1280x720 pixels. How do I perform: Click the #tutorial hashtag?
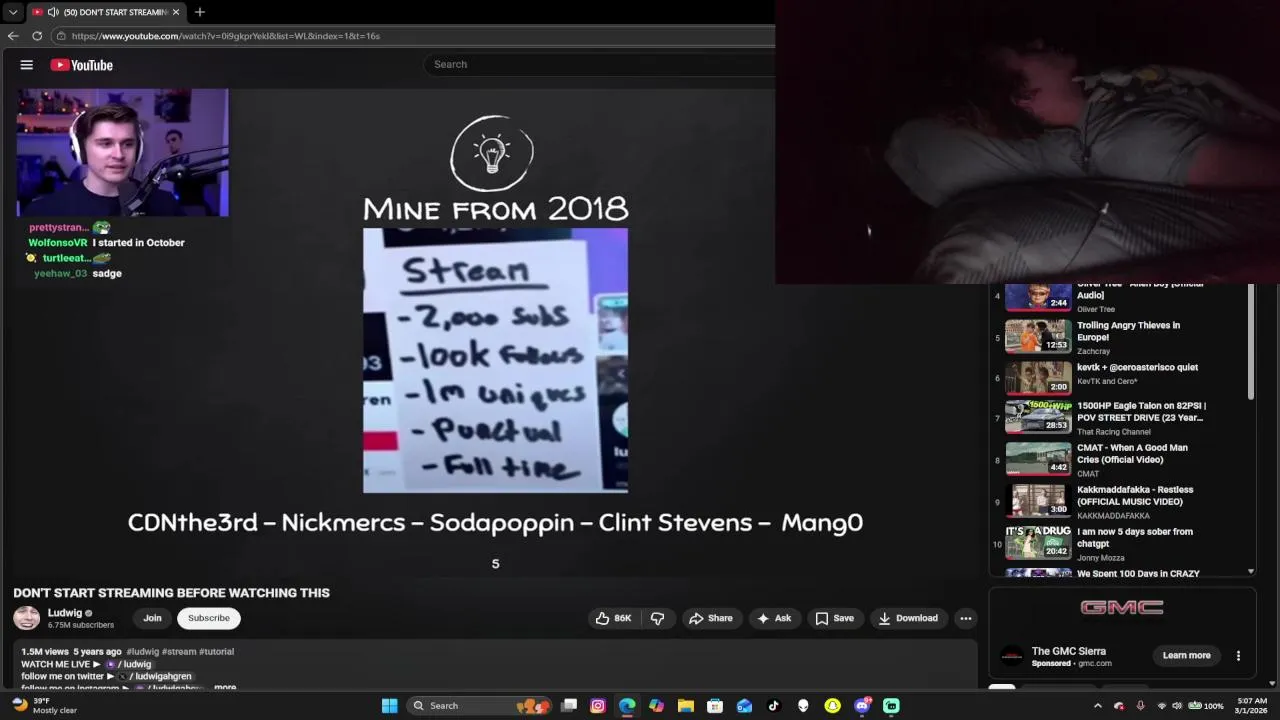pos(216,652)
